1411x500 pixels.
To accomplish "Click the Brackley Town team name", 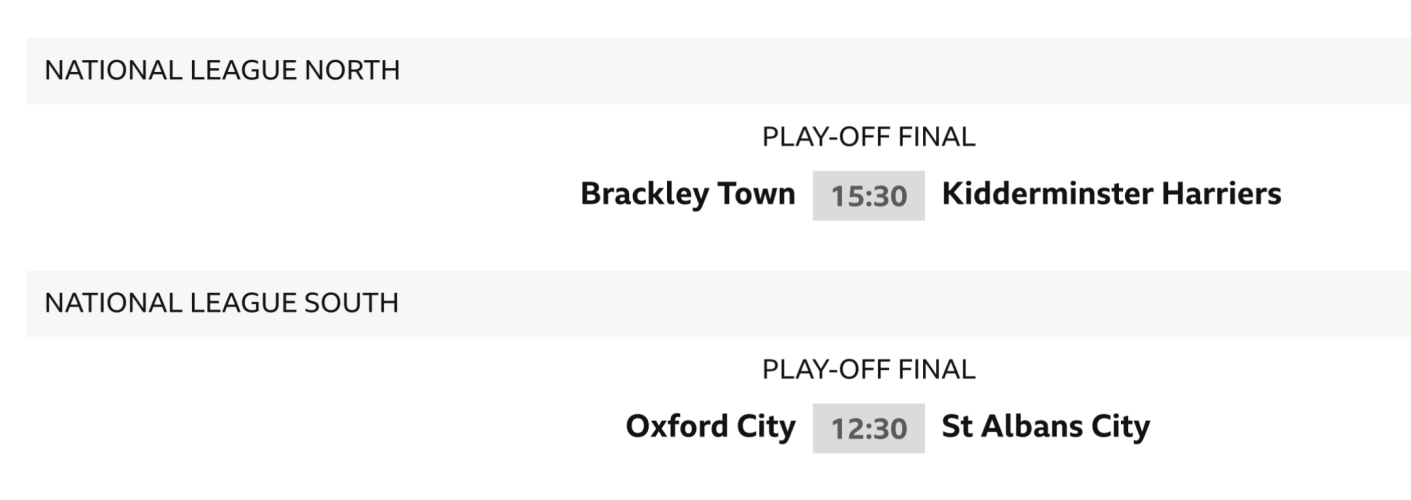I will (x=688, y=194).
